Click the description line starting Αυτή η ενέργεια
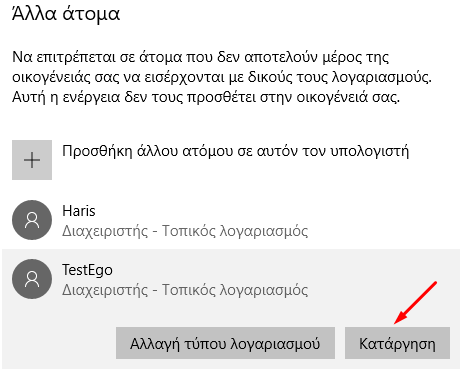Viewport: 474px width, 382px height. pos(206,97)
